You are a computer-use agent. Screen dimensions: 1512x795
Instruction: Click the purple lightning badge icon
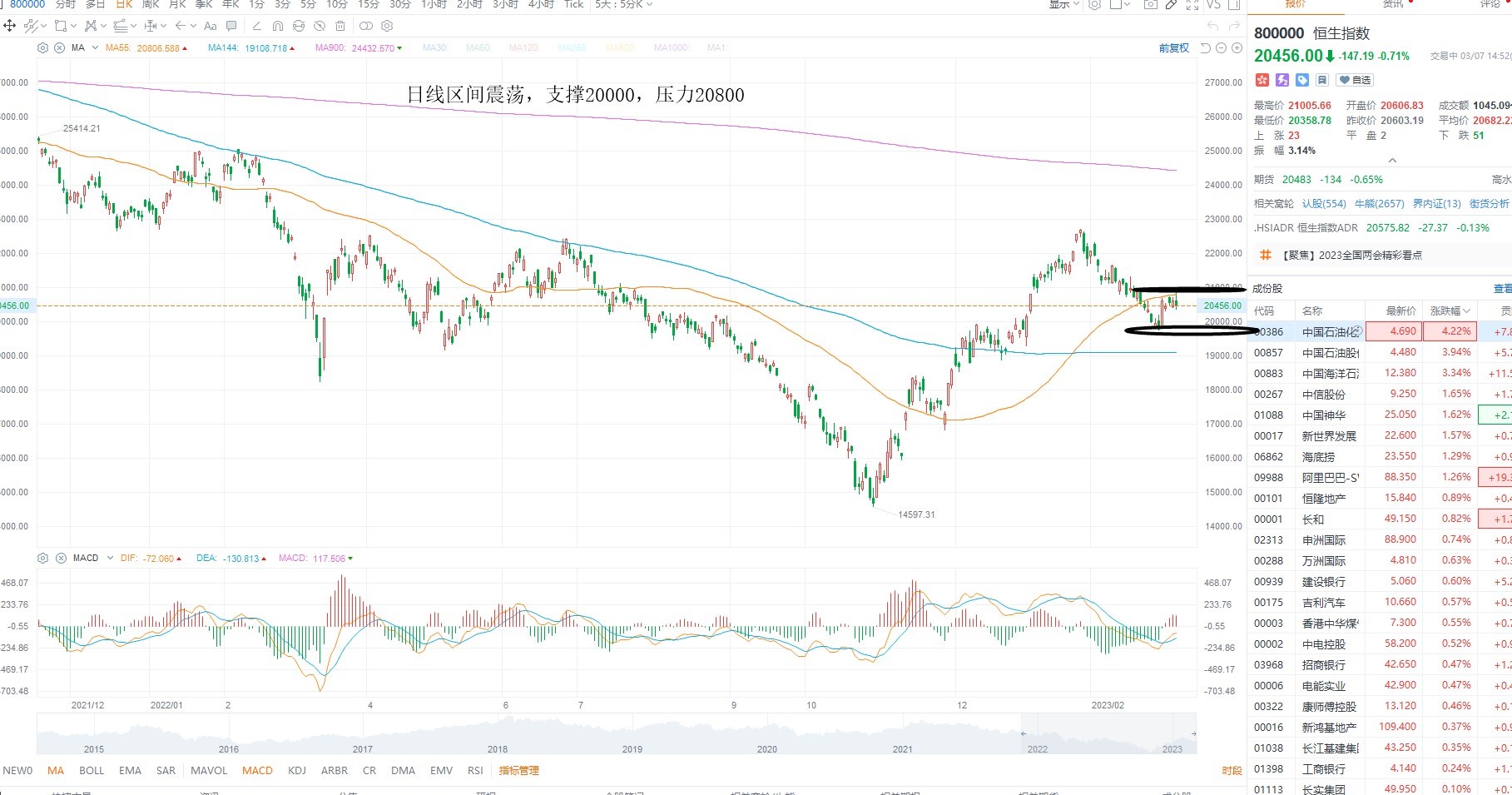[1282, 80]
